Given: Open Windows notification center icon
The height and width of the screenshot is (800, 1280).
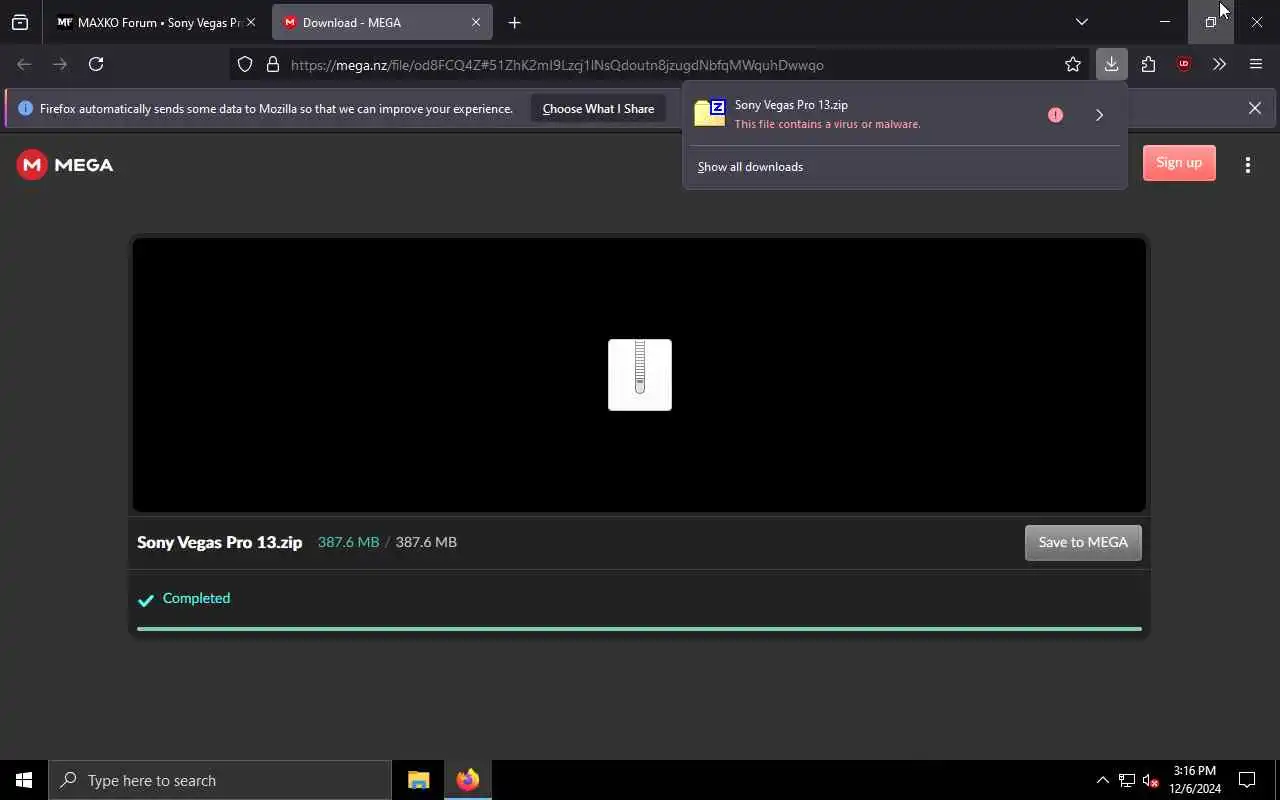Looking at the screenshot, I should click(1247, 780).
